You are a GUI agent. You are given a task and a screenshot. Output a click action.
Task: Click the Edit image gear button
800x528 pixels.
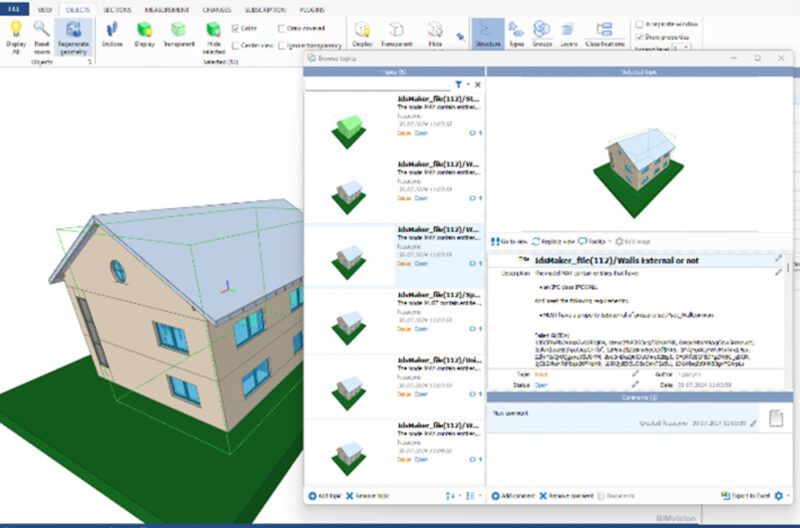coord(633,241)
